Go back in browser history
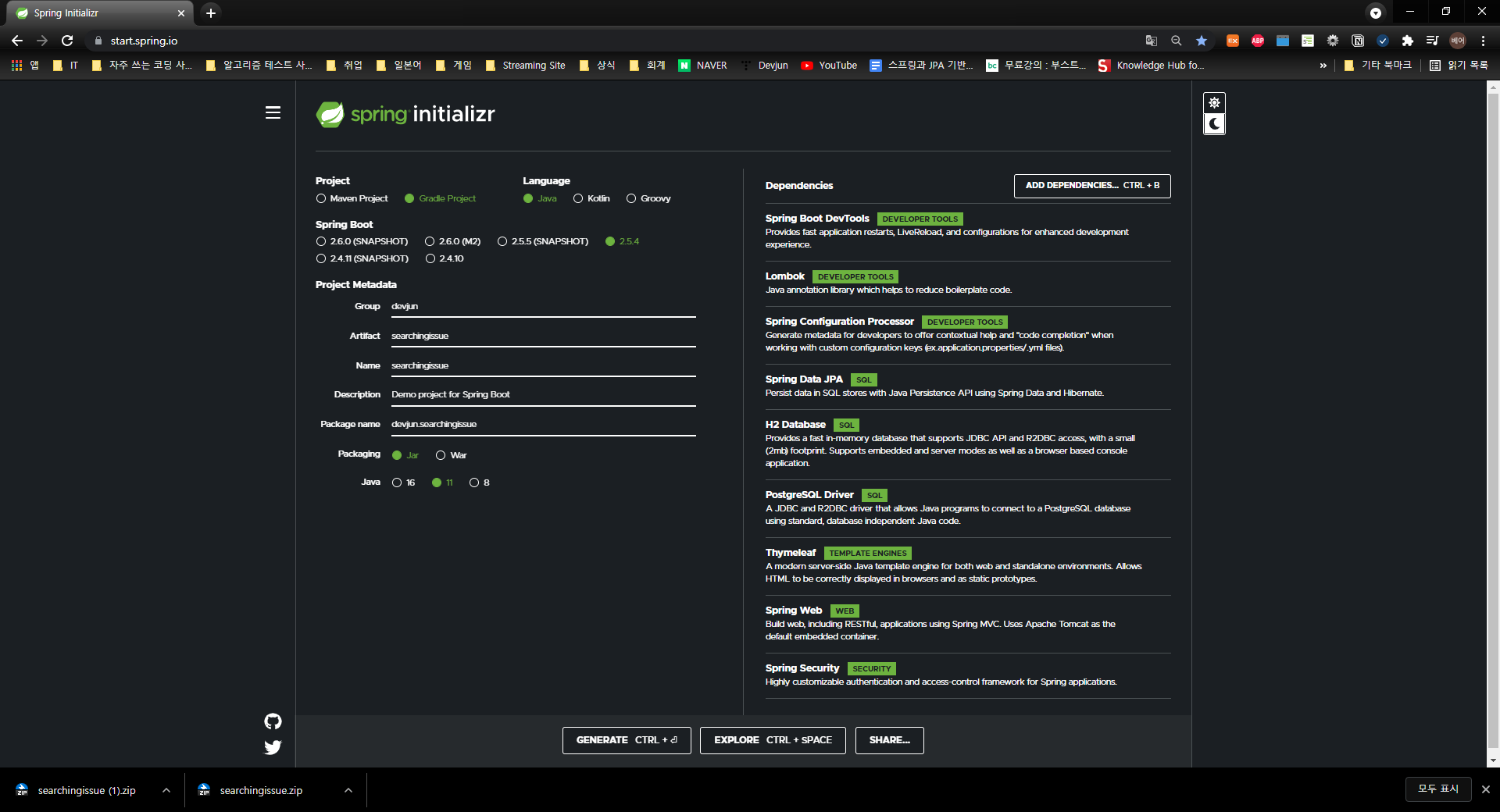 point(17,41)
